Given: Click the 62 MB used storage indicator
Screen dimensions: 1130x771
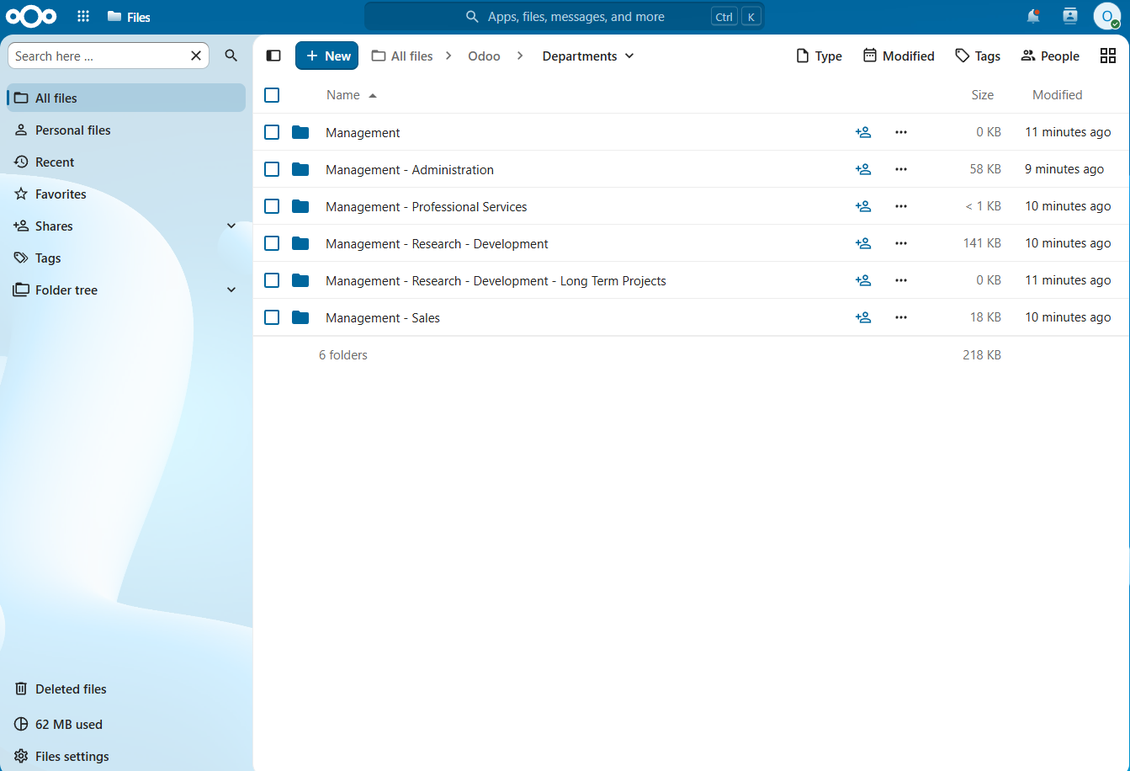Looking at the screenshot, I should click(x=126, y=724).
